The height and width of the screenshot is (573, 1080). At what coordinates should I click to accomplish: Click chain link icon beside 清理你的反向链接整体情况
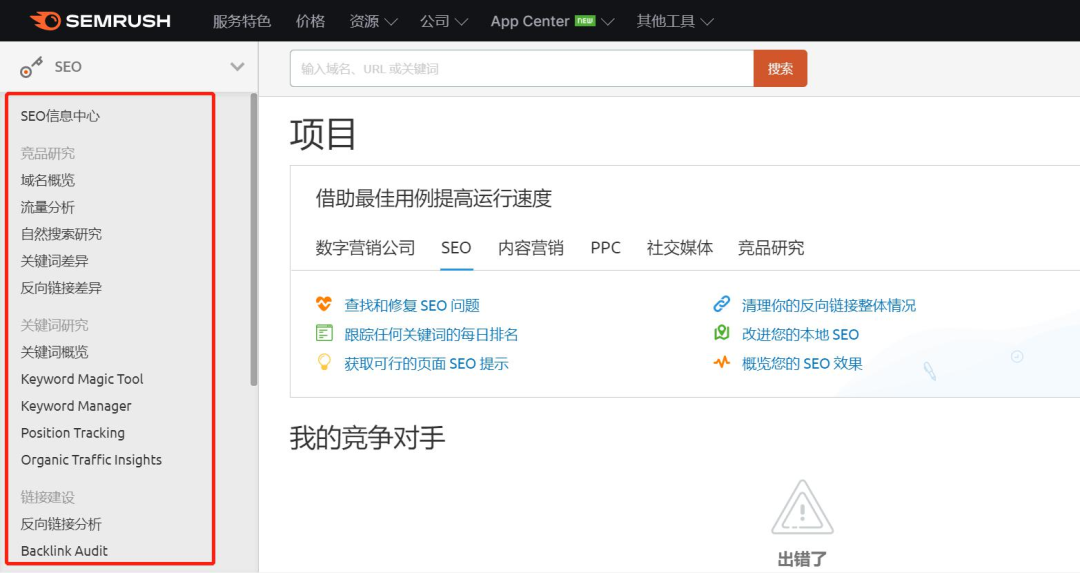[x=721, y=304]
